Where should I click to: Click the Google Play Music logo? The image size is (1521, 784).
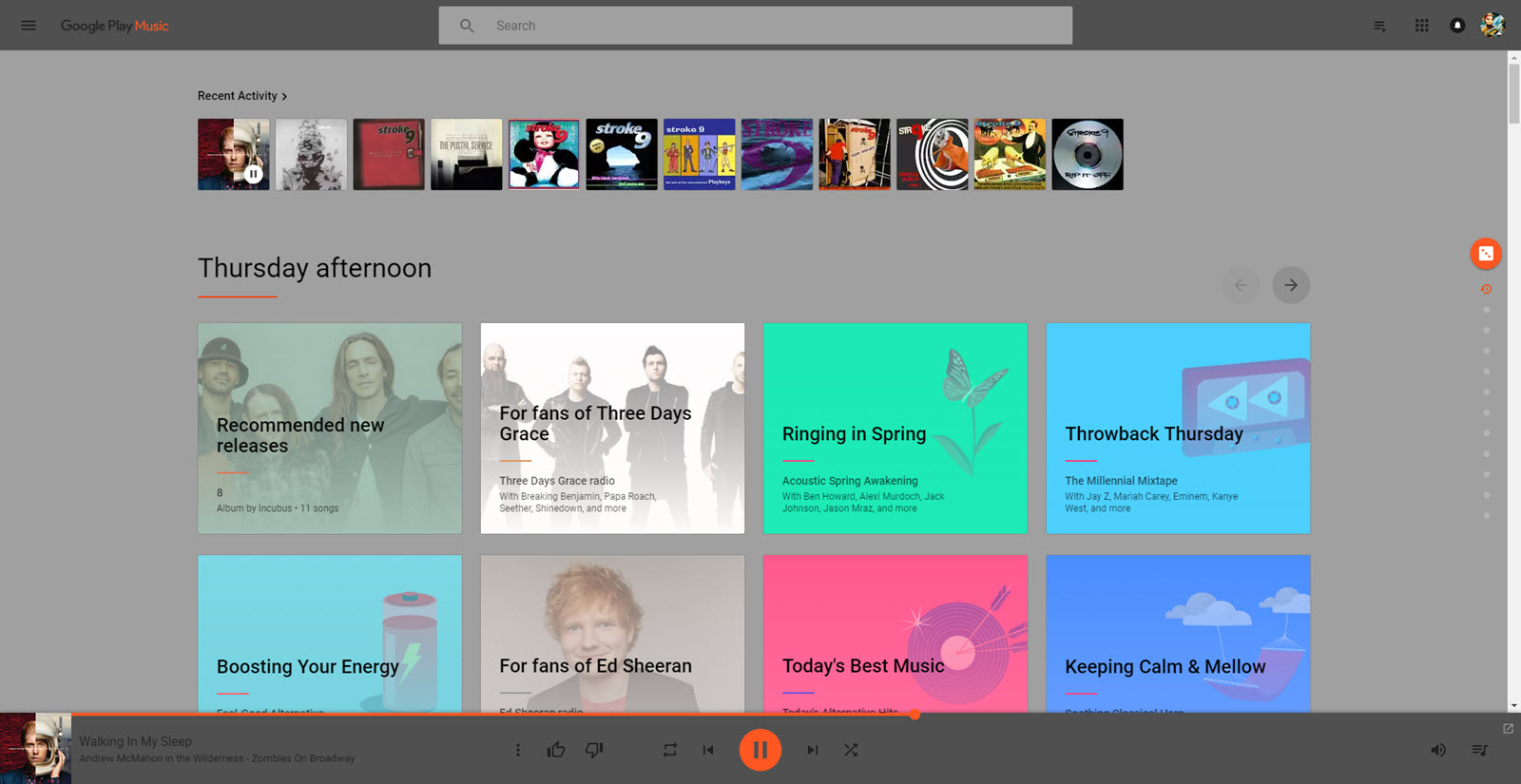tap(114, 26)
